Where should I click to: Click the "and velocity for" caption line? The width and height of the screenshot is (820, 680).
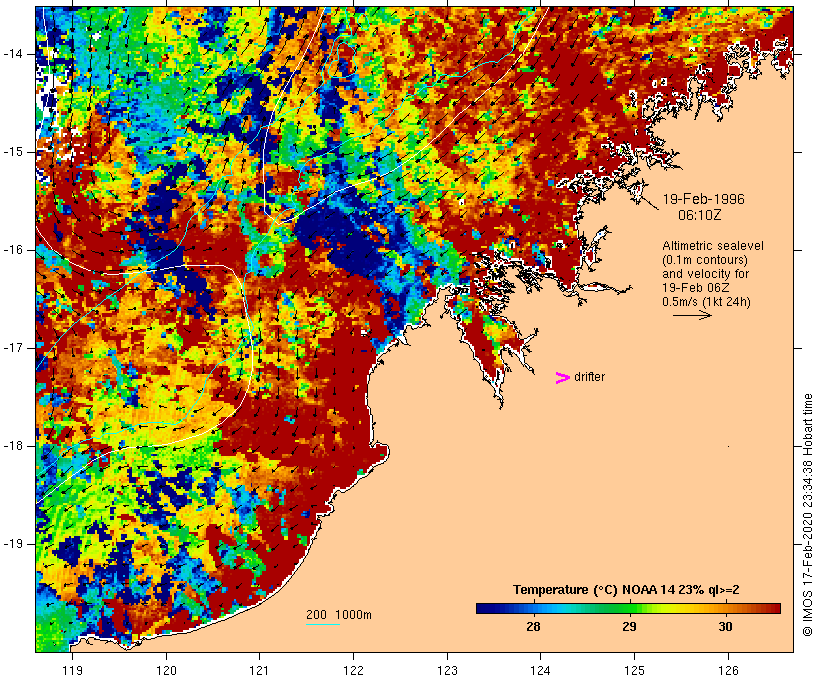705,274
